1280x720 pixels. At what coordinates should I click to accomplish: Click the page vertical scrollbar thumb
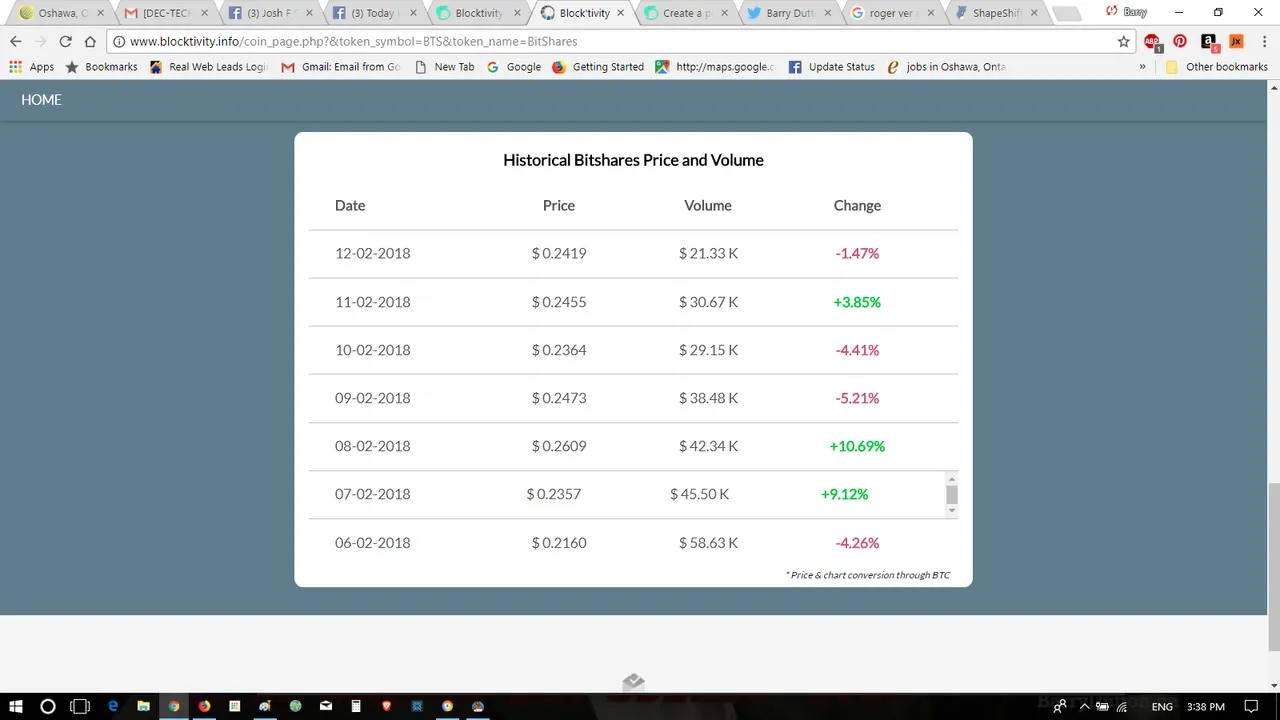(x=1273, y=565)
